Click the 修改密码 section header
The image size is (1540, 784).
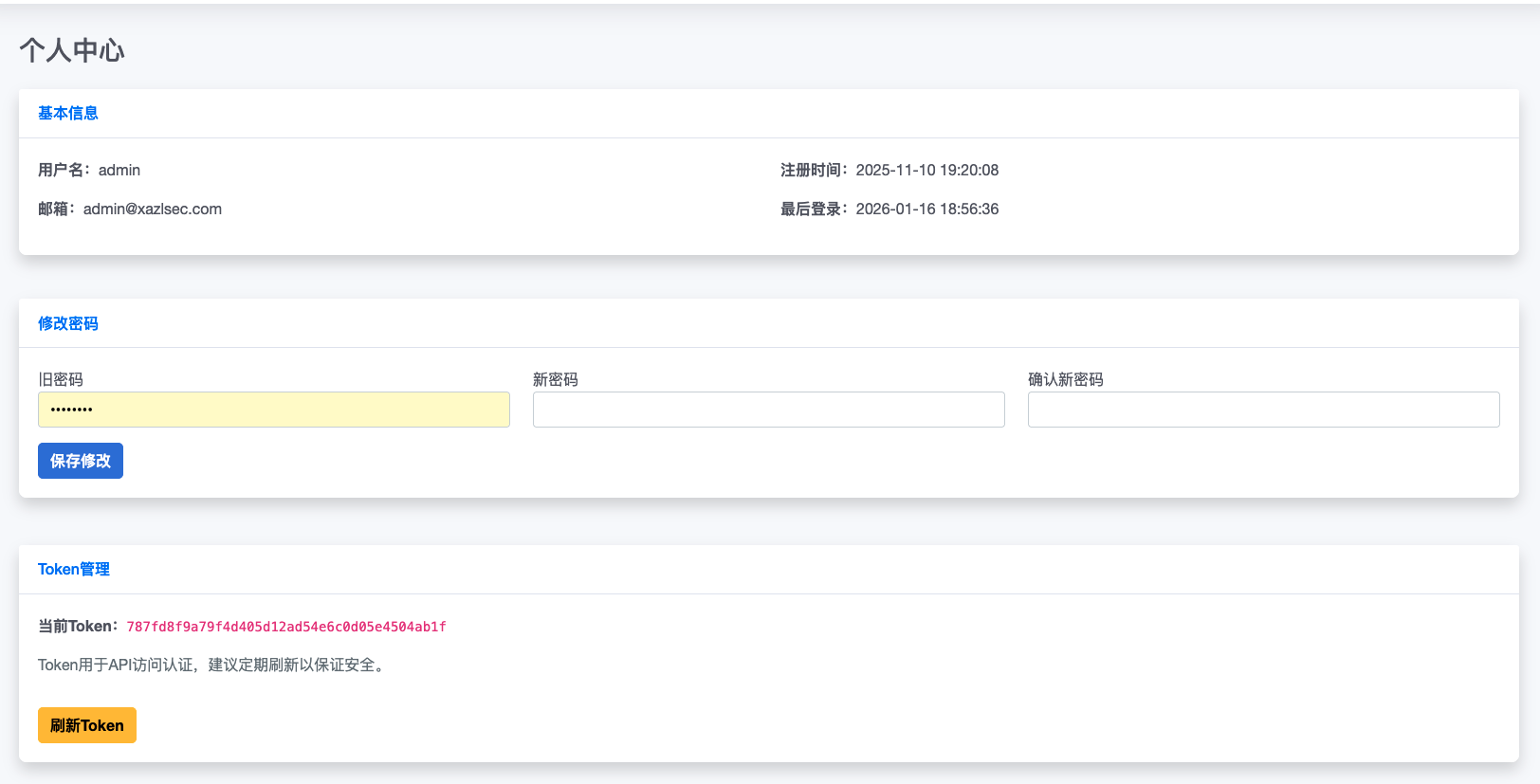68,323
